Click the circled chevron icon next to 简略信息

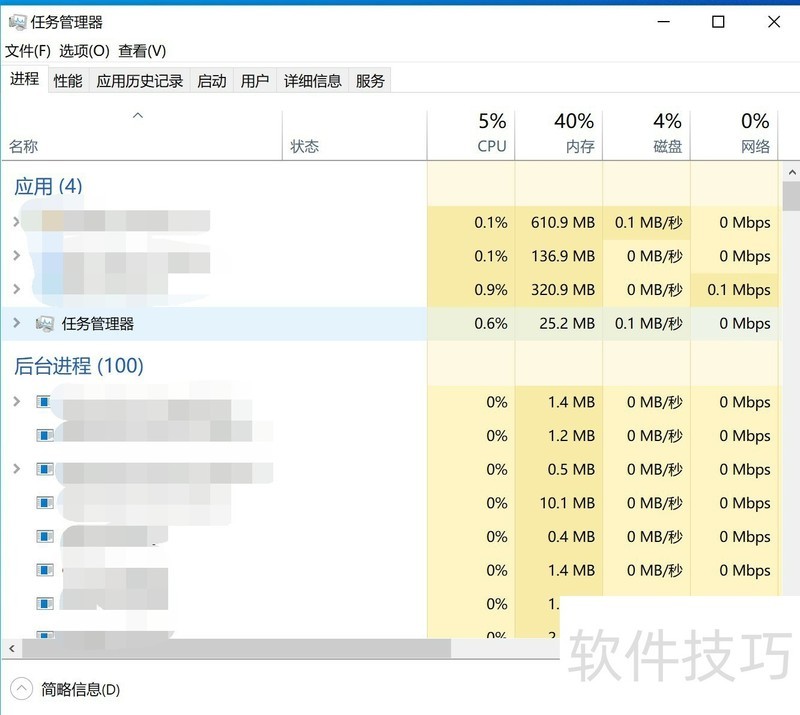click(22, 689)
